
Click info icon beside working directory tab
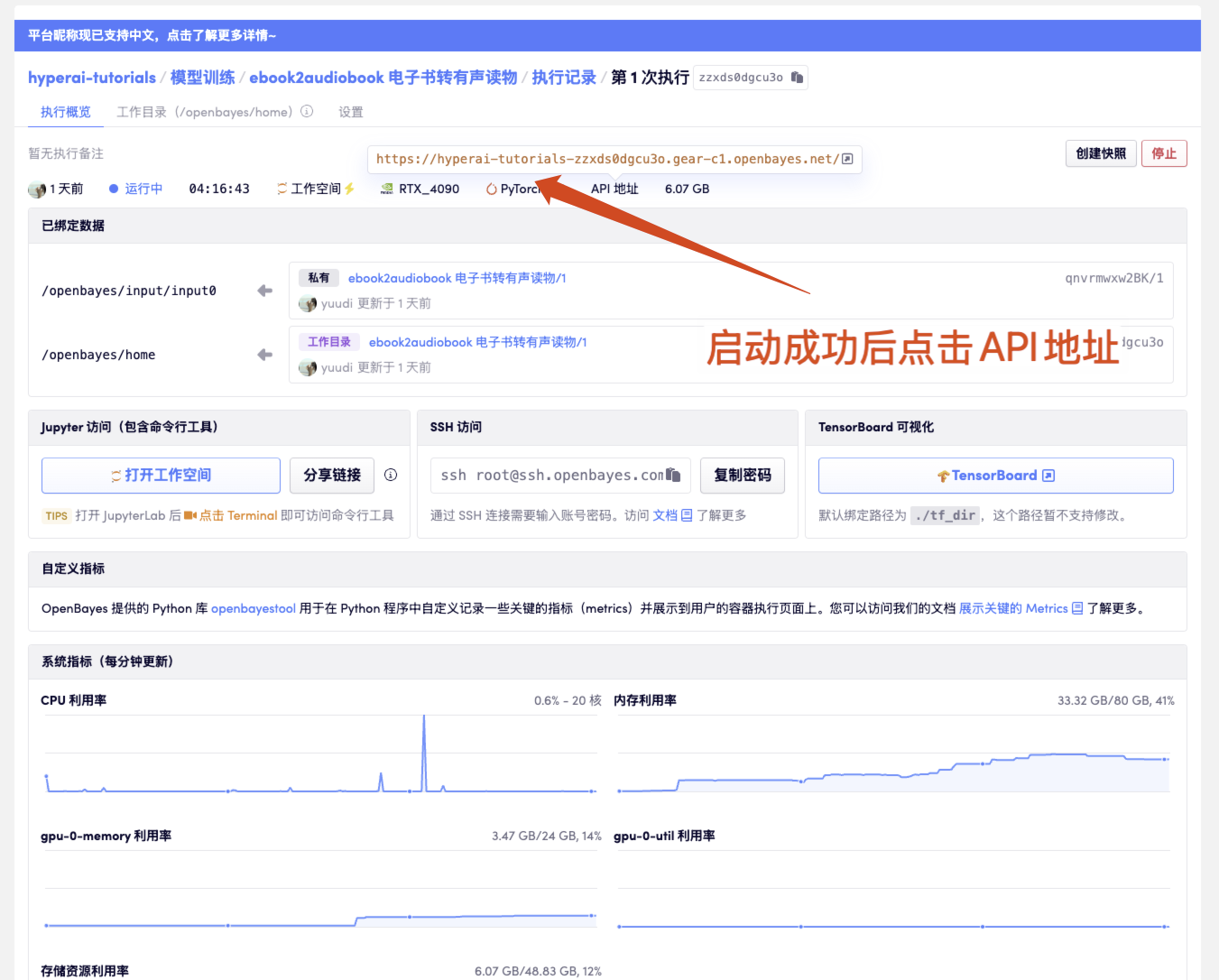(x=307, y=112)
